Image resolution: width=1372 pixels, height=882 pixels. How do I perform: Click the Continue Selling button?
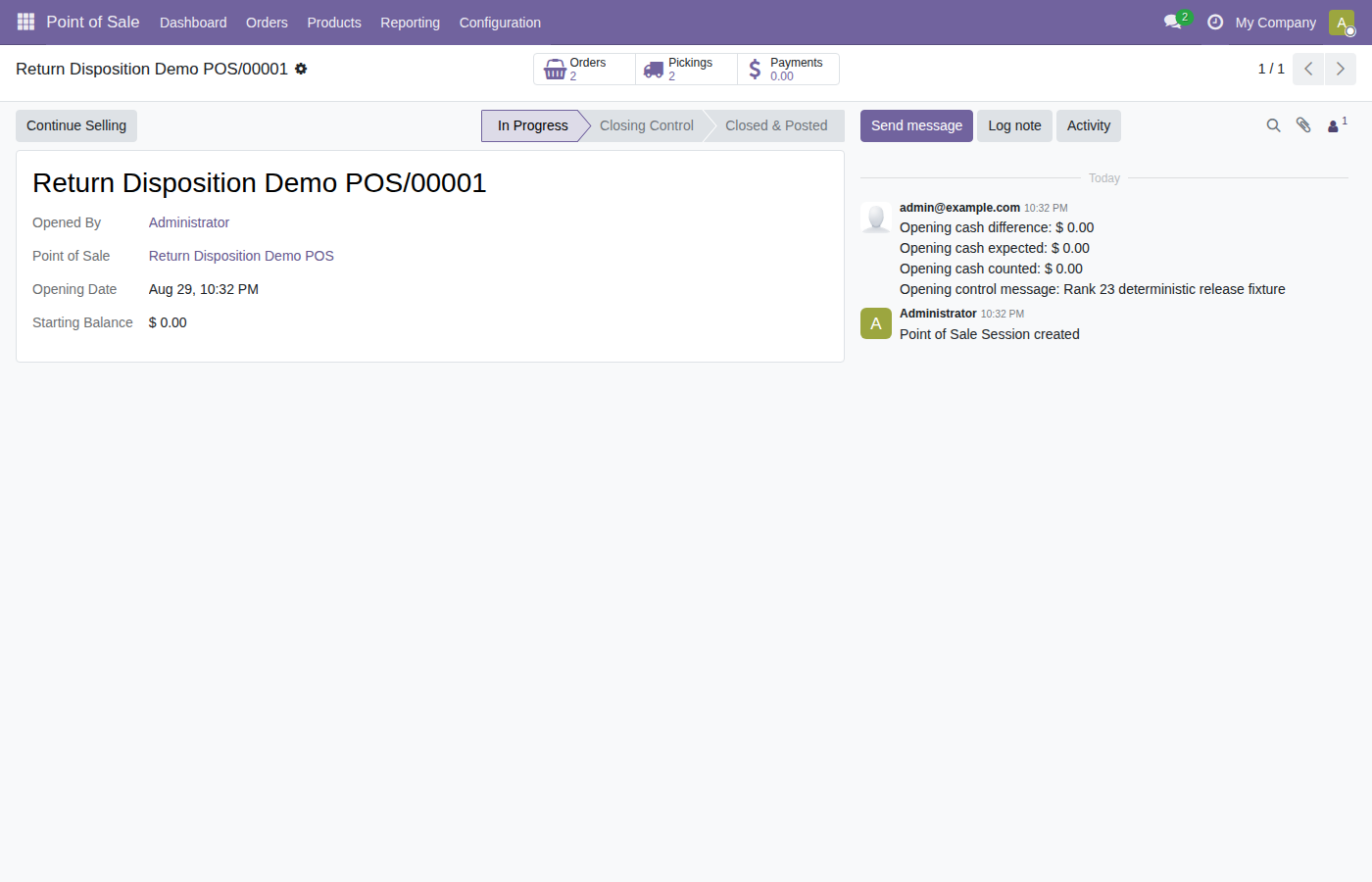point(76,125)
